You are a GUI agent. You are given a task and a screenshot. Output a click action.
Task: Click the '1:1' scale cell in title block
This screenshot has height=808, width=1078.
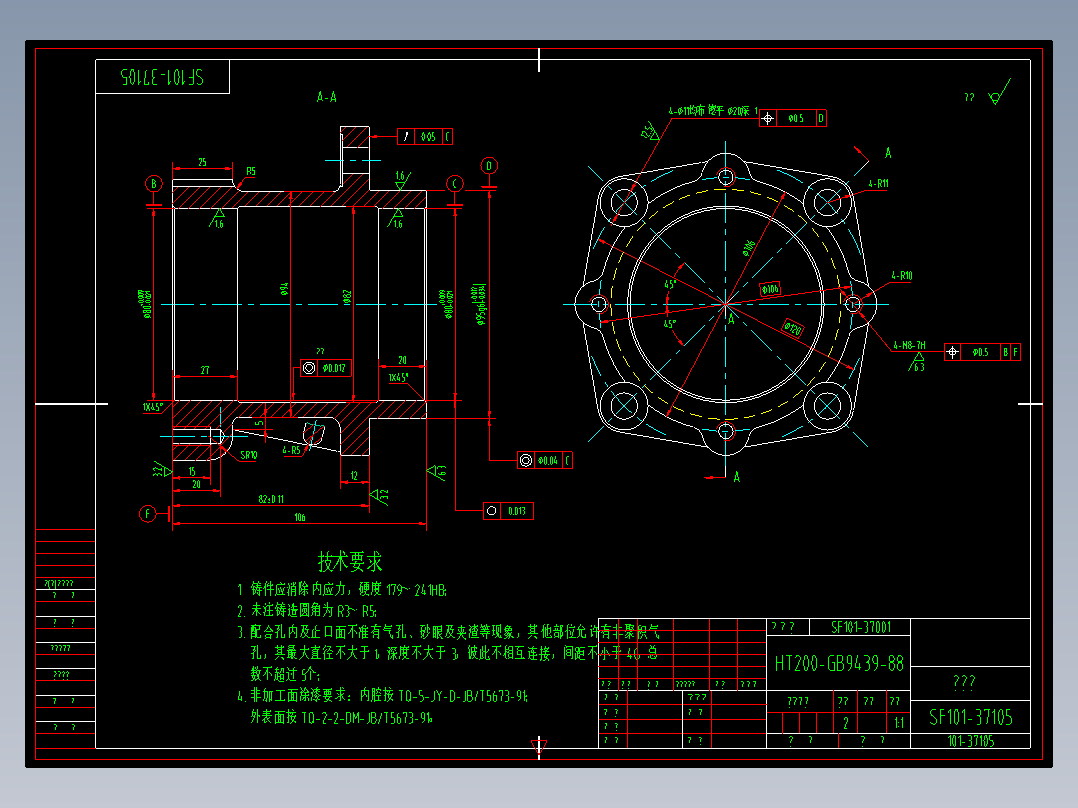pos(899,723)
